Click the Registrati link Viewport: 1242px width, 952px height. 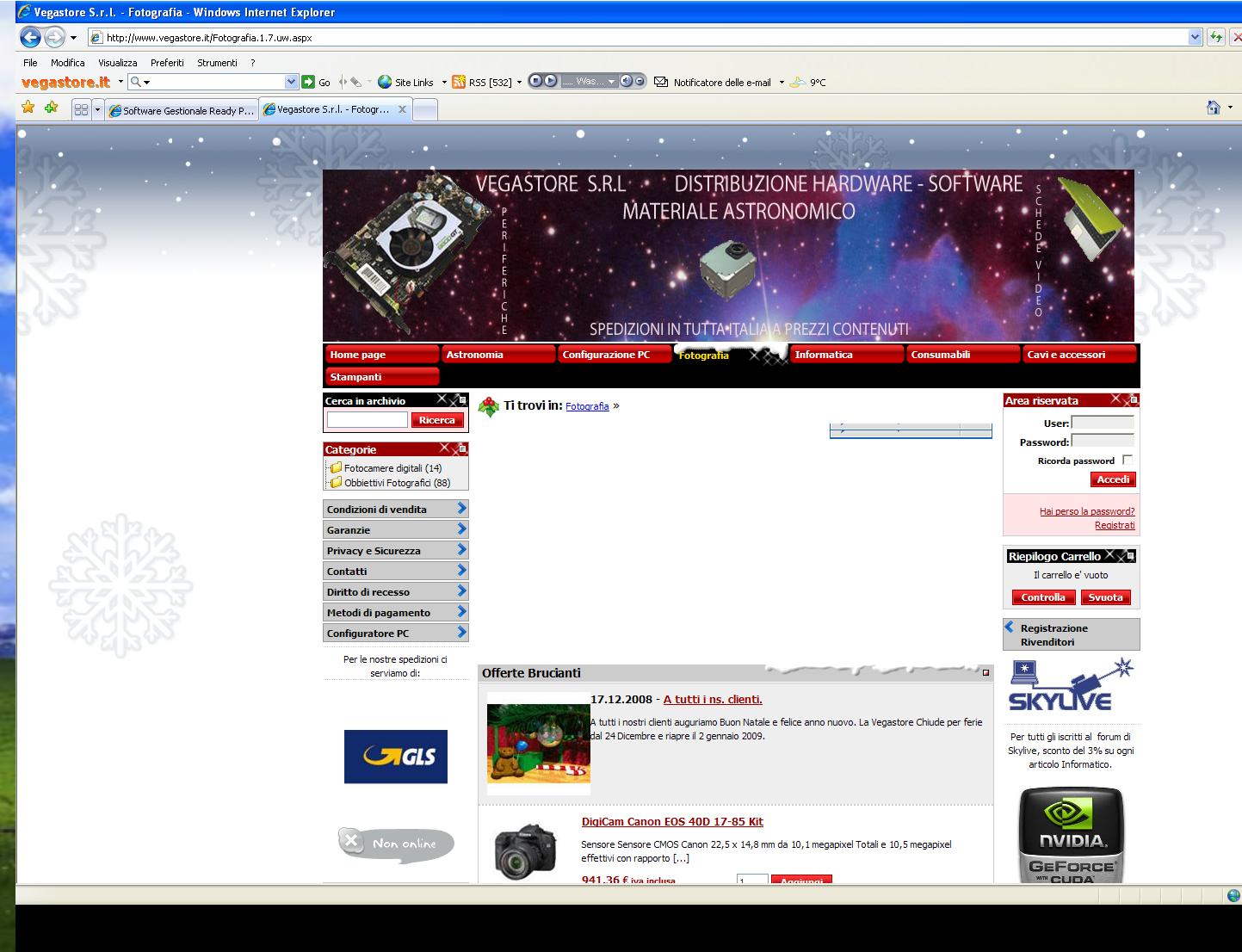coord(1115,525)
